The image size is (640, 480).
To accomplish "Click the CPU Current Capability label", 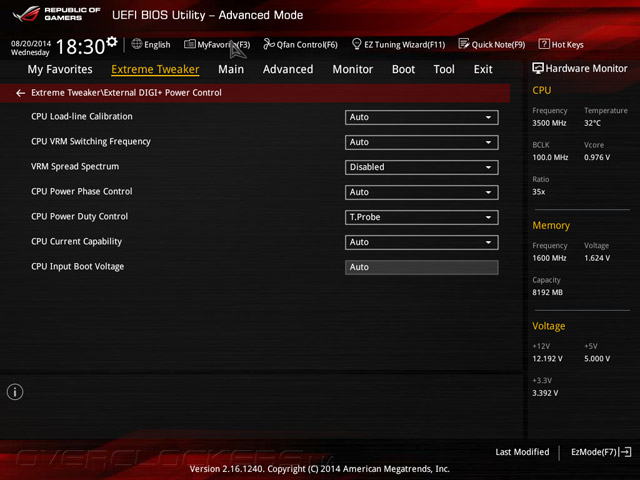I will click(x=76, y=242).
